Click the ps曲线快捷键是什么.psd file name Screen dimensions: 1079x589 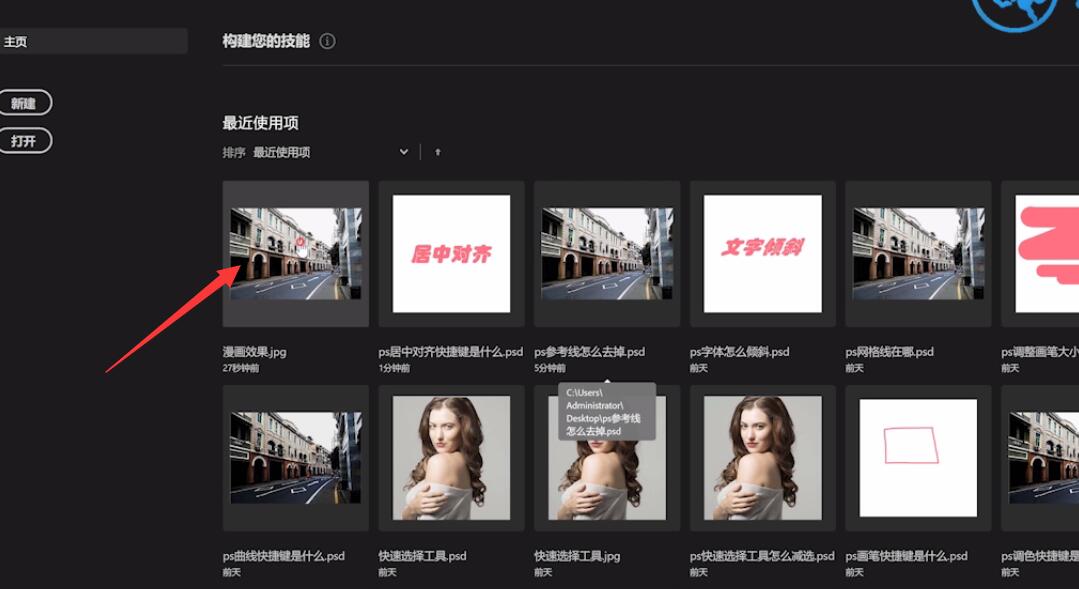coord(284,556)
